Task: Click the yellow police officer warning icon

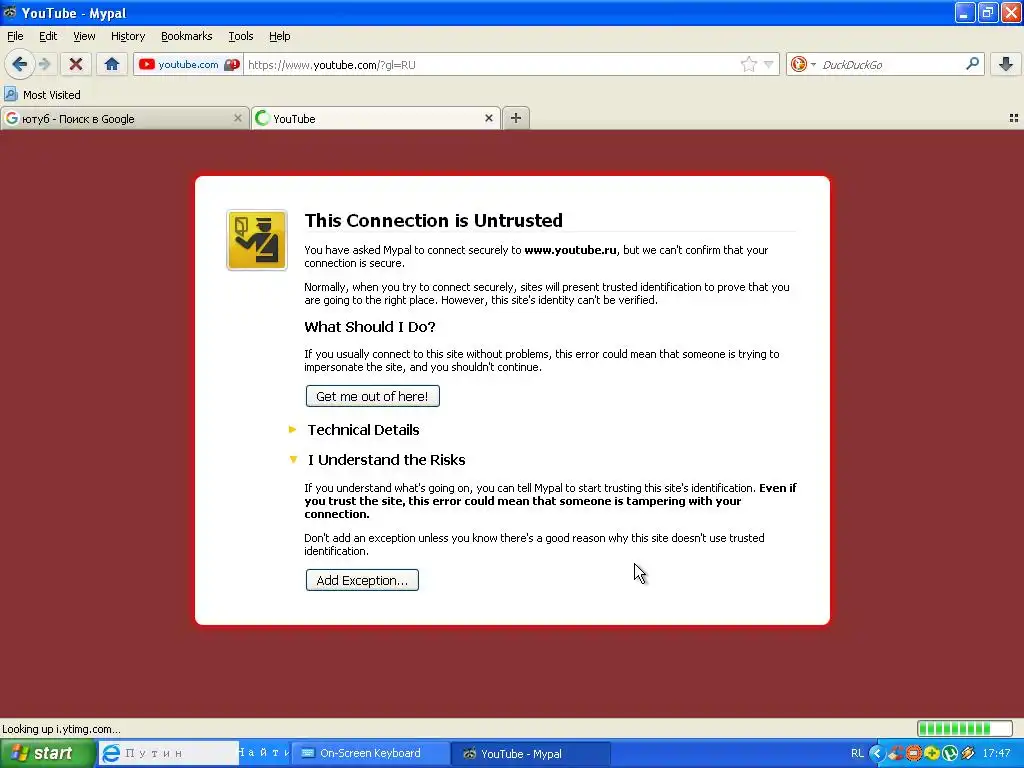Action: [x=257, y=240]
